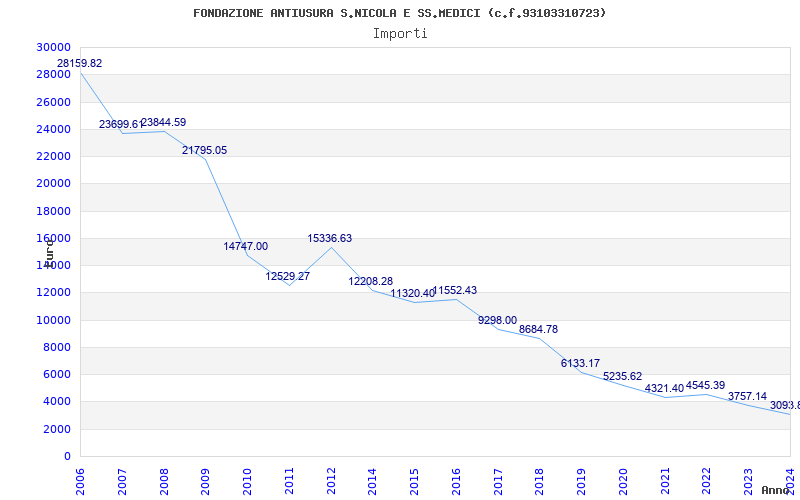Click x-axis year 2008
The width and height of the screenshot is (800, 500).
coord(164,482)
